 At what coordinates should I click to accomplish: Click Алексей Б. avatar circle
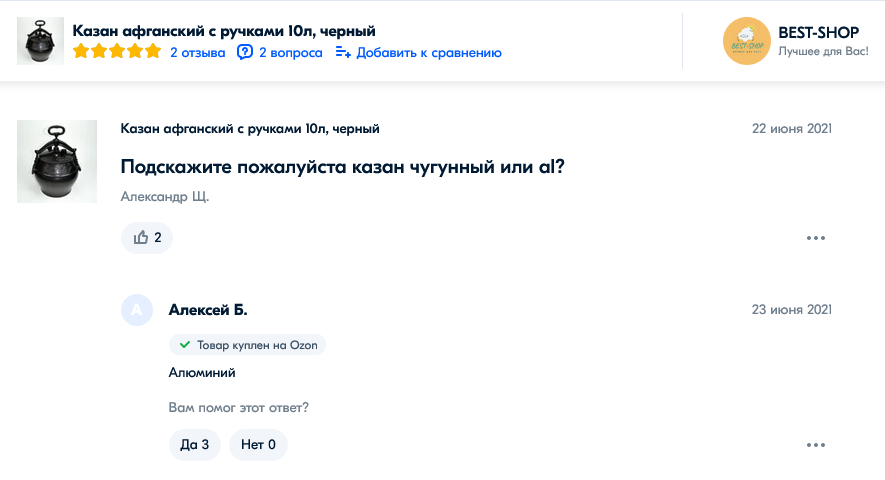click(137, 310)
